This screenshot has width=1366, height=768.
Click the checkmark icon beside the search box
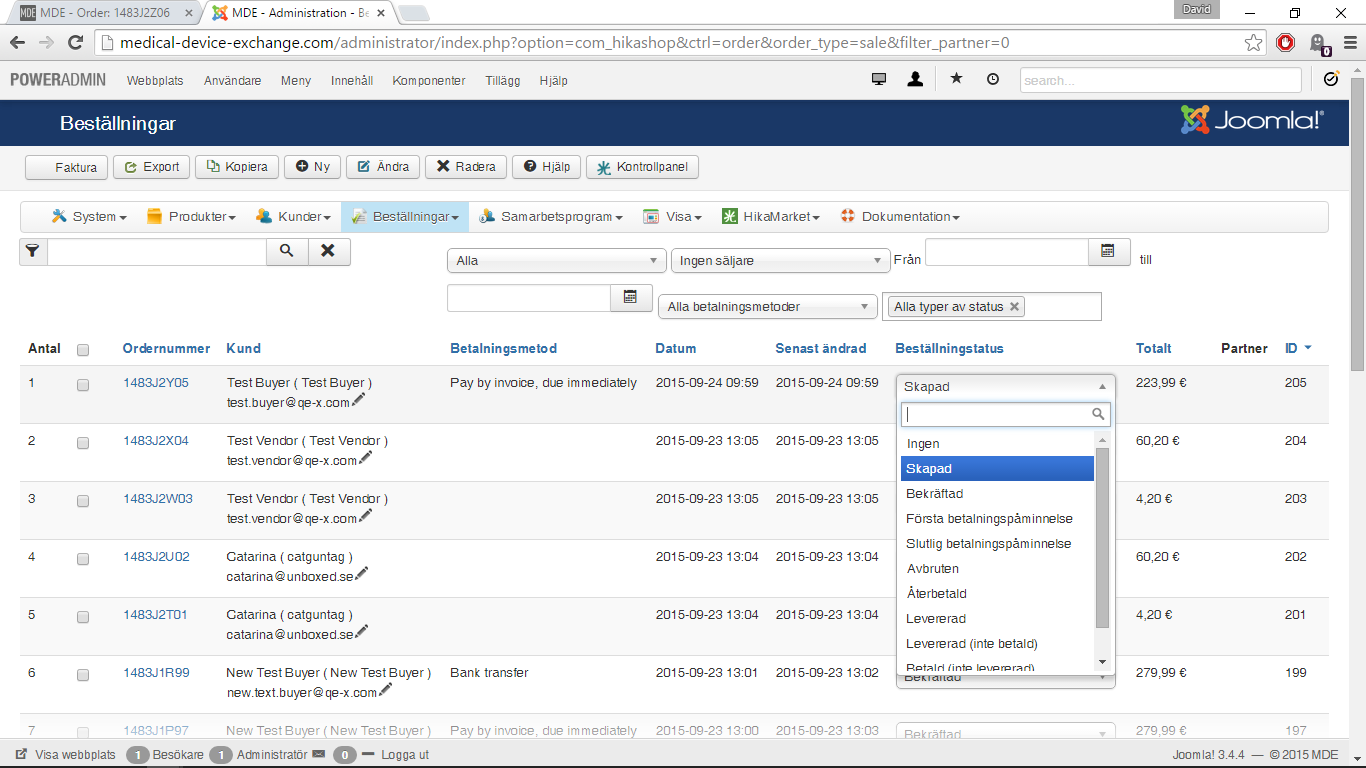[x=1331, y=79]
